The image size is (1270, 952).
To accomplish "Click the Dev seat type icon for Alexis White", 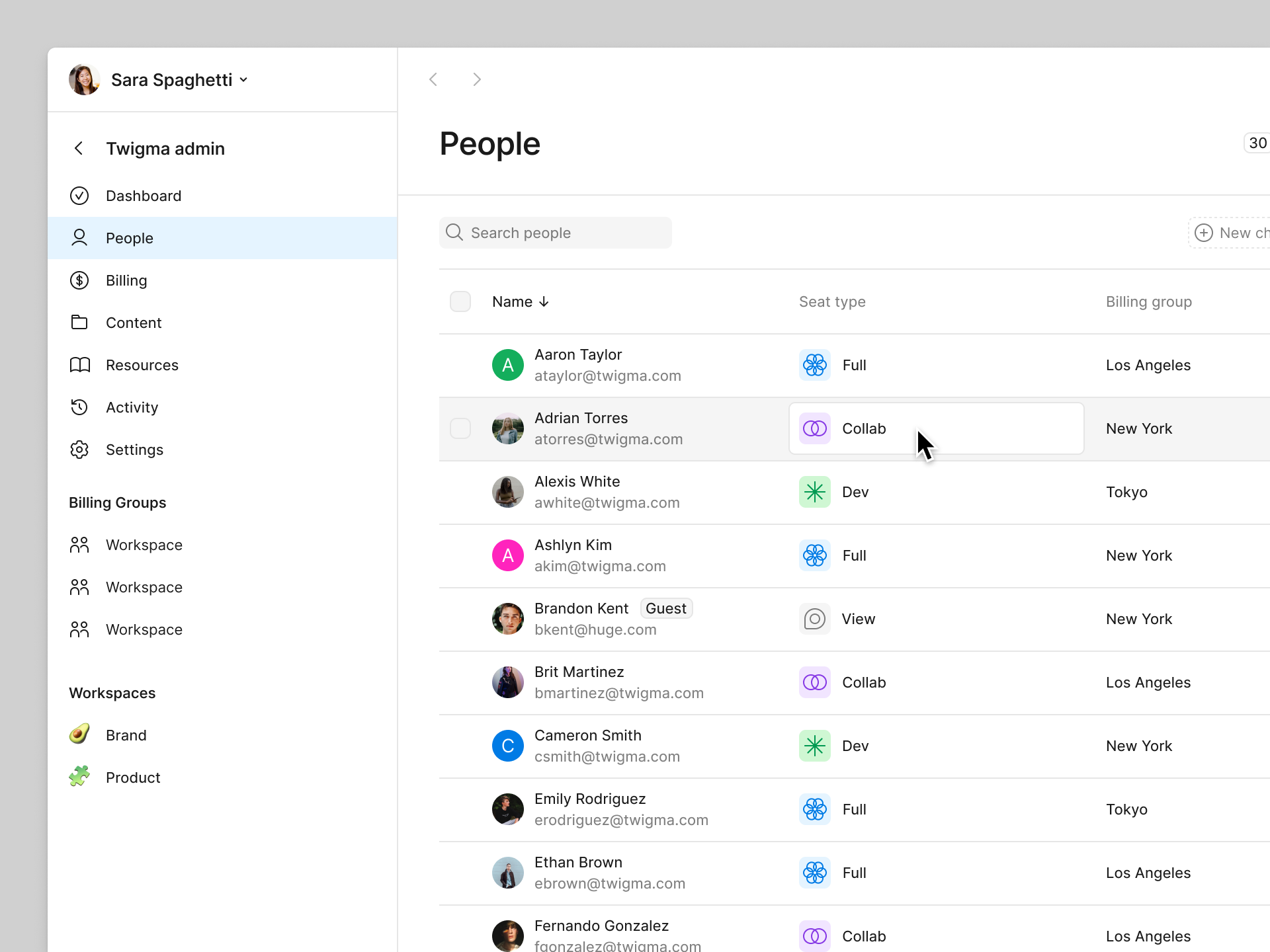I will (x=815, y=492).
